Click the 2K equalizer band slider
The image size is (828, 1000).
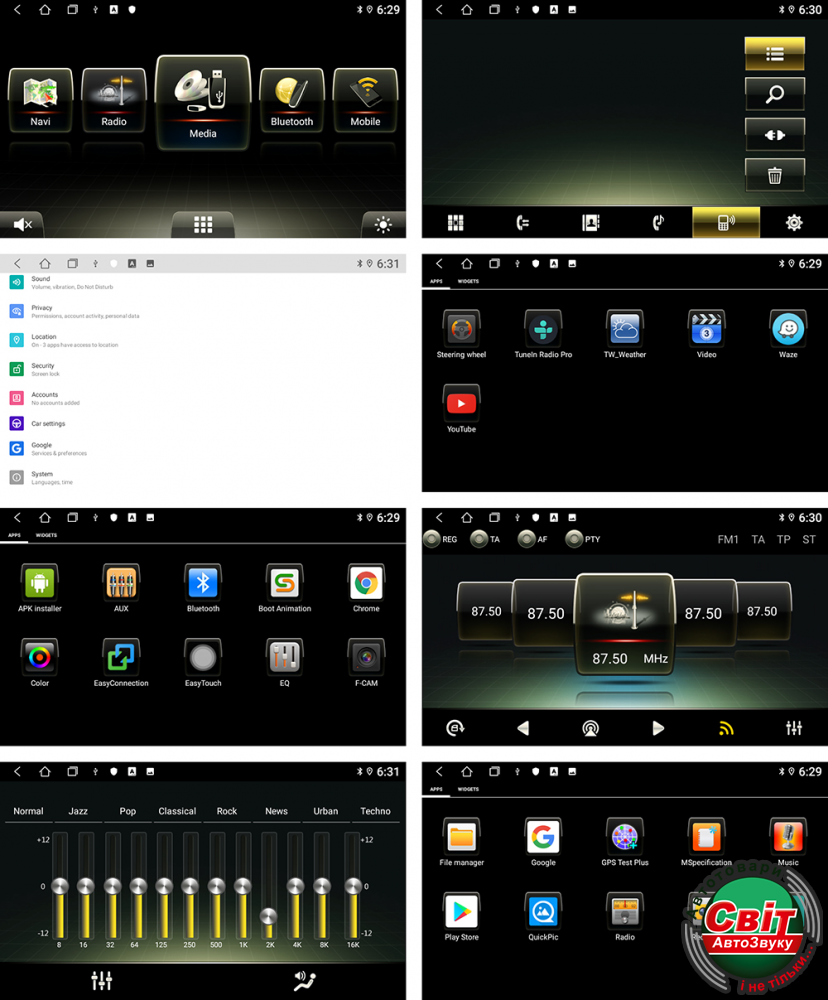268,916
